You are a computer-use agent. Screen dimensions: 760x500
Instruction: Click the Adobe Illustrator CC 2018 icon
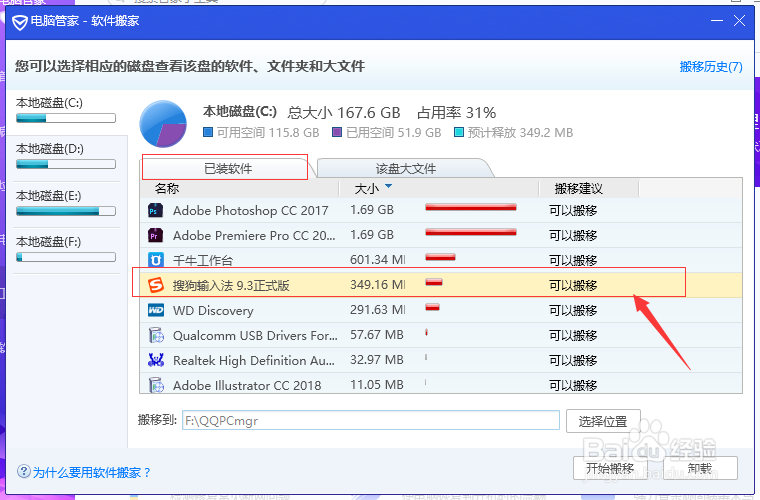coord(156,385)
